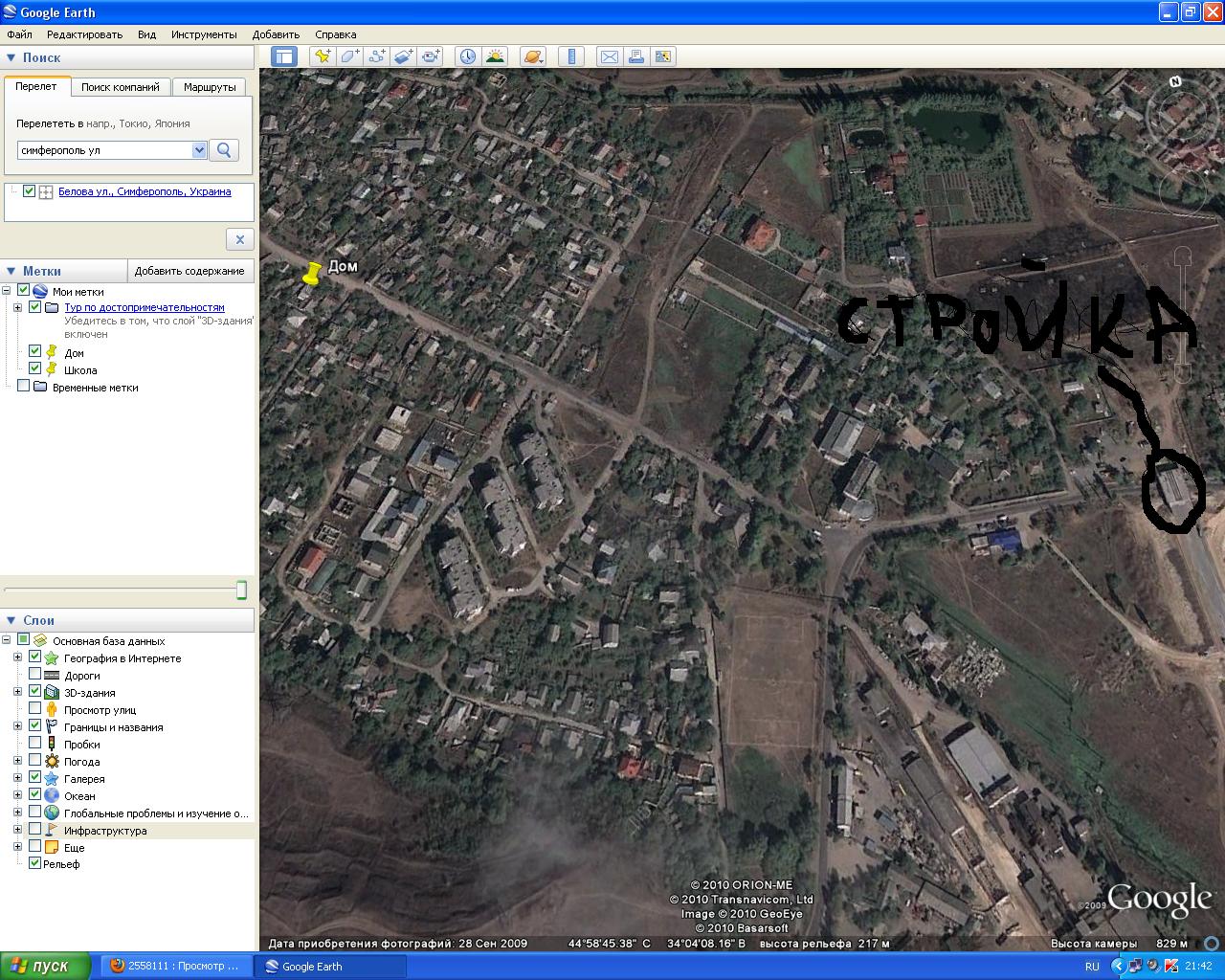Select the 'Перелет' tab
Image resolution: width=1225 pixels, height=980 pixels.
36,86
